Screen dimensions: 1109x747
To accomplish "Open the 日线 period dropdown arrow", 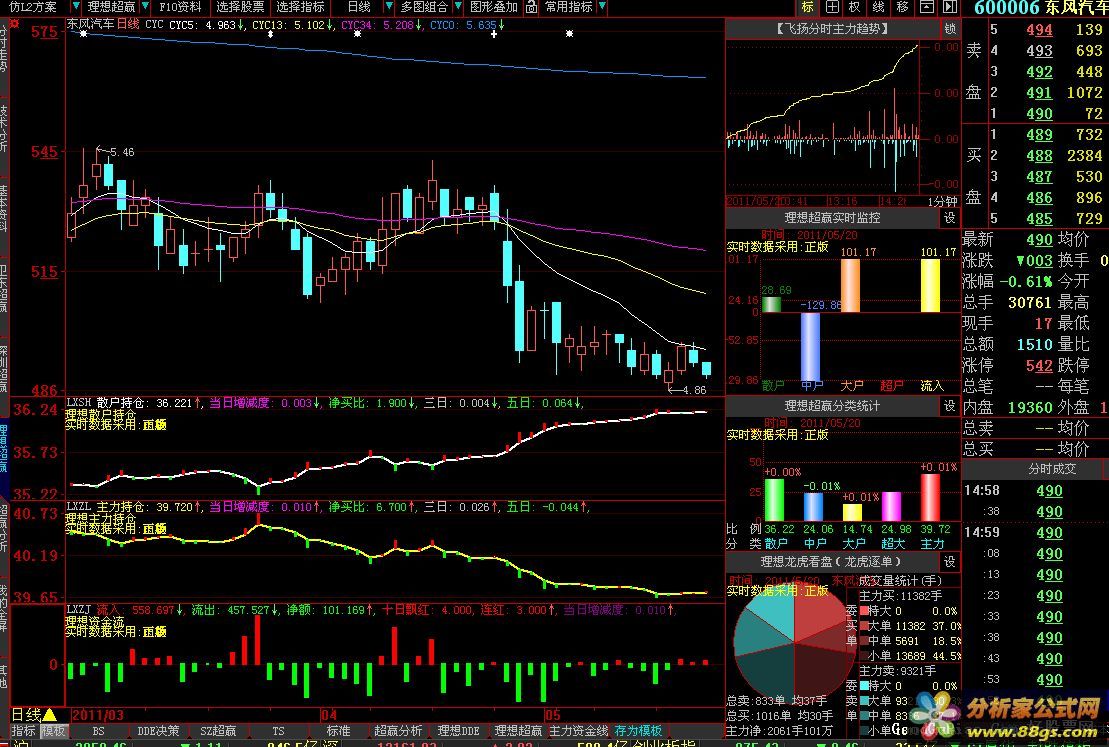I will point(389,7).
